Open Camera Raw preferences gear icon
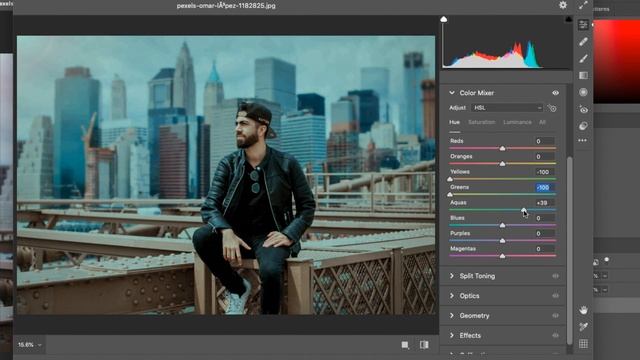The image size is (640, 360). (x=563, y=5)
